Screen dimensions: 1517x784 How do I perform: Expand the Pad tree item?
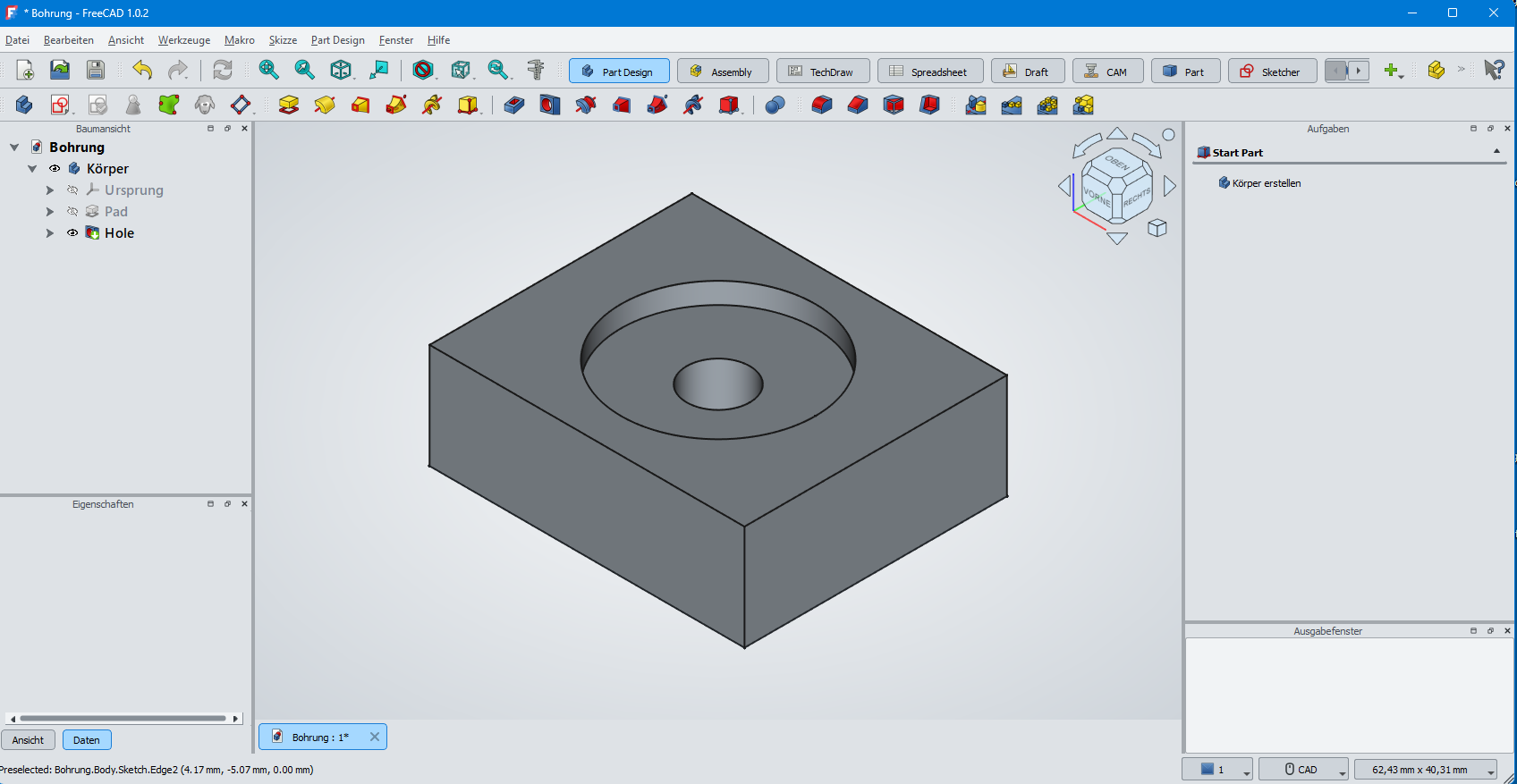tap(50, 211)
